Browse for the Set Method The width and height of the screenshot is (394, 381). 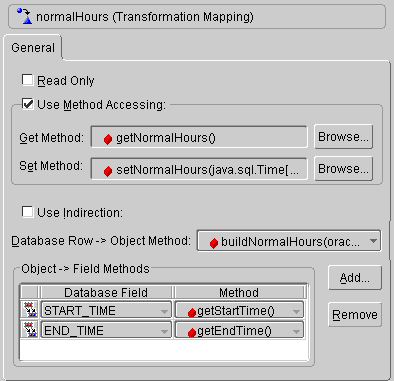coord(343,169)
